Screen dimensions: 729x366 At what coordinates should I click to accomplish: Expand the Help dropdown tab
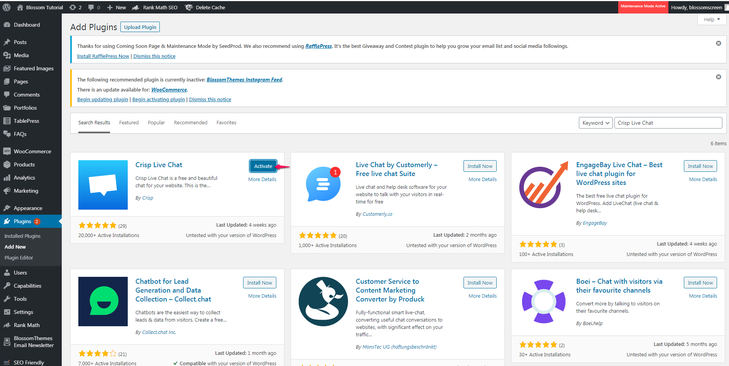click(x=711, y=20)
